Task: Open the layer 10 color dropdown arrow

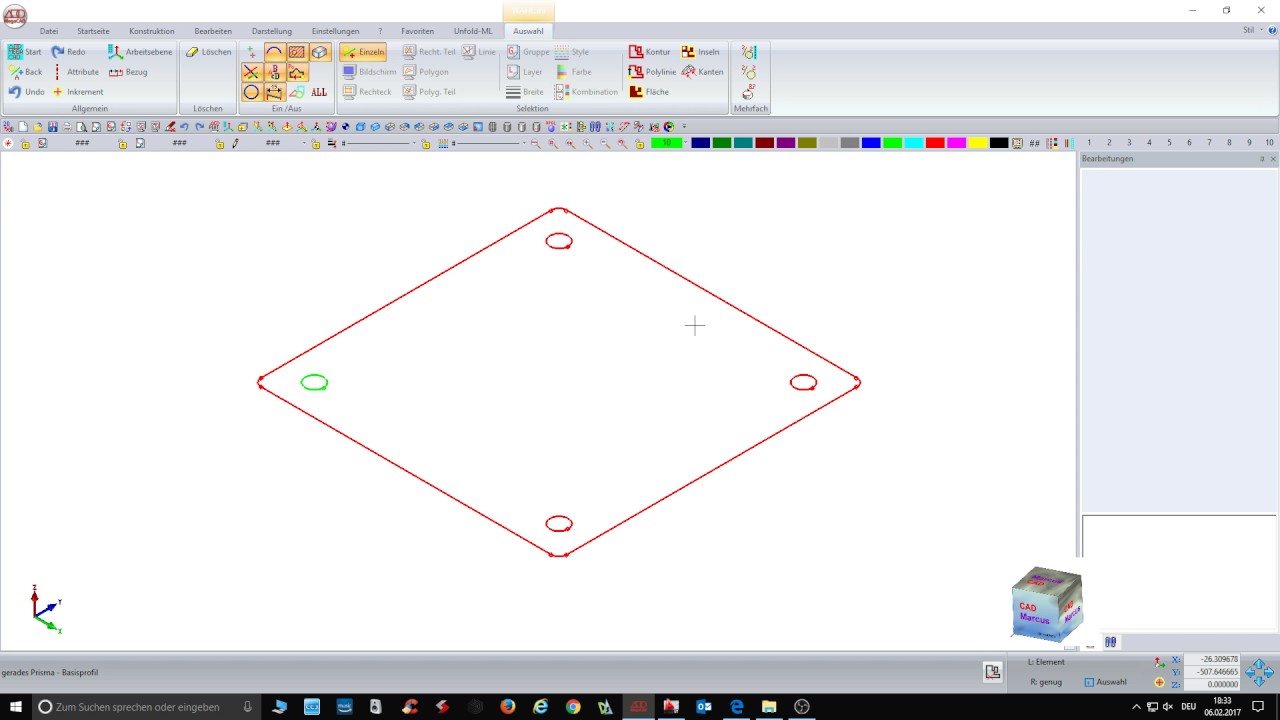Action: pyautogui.click(x=686, y=143)
